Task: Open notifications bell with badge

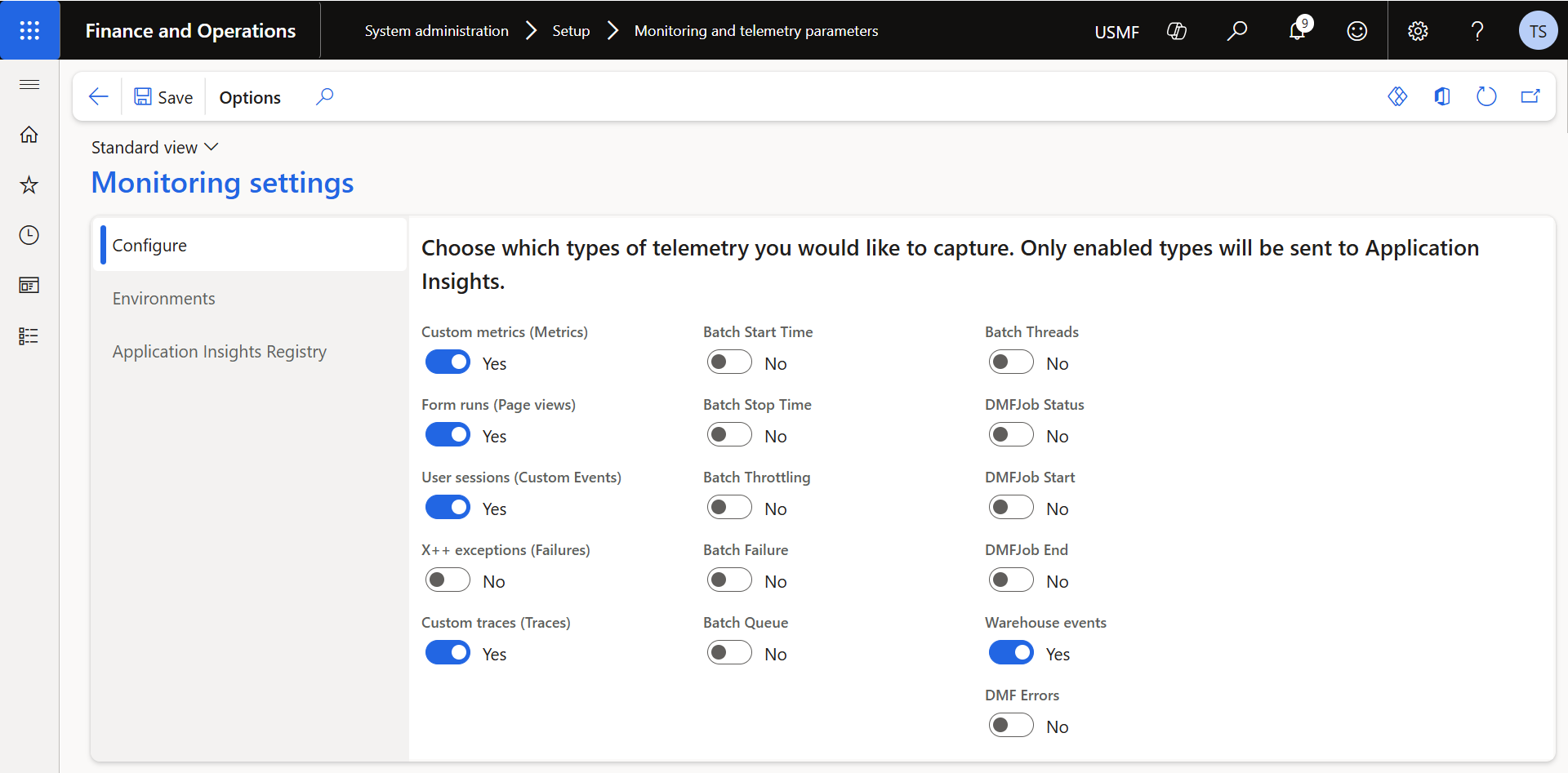Action: pyautogui.click(x=1298, y=29)
